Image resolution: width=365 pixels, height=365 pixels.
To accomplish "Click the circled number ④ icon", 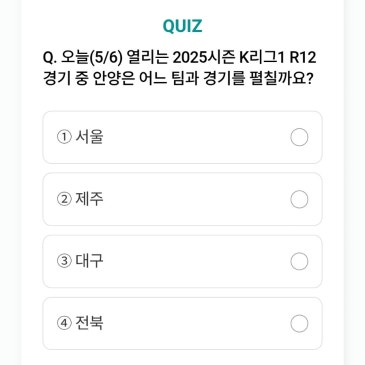I will (64, 323).
